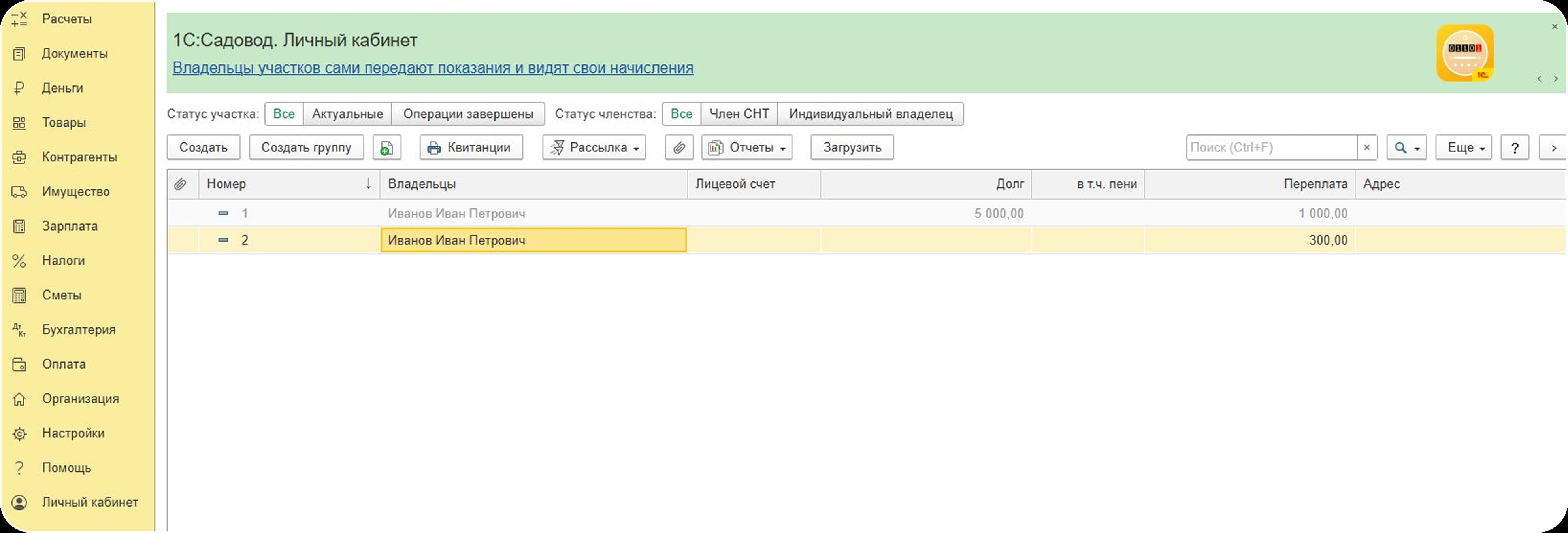Click the ruble icon for Деньги
Screen dimensions: 1568x533
pos(19,88)
